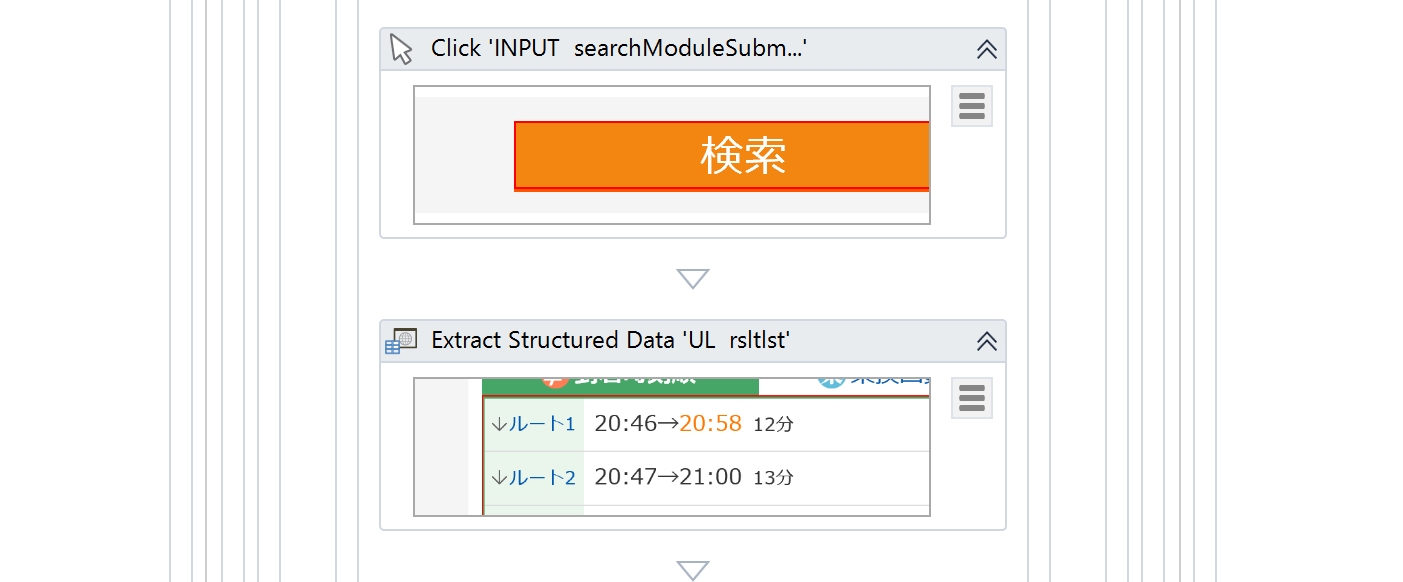Viewport: 1403px width, 582px height.
Task: Click the gray area left of the 検索 button preview
Action: click(464, 155)
